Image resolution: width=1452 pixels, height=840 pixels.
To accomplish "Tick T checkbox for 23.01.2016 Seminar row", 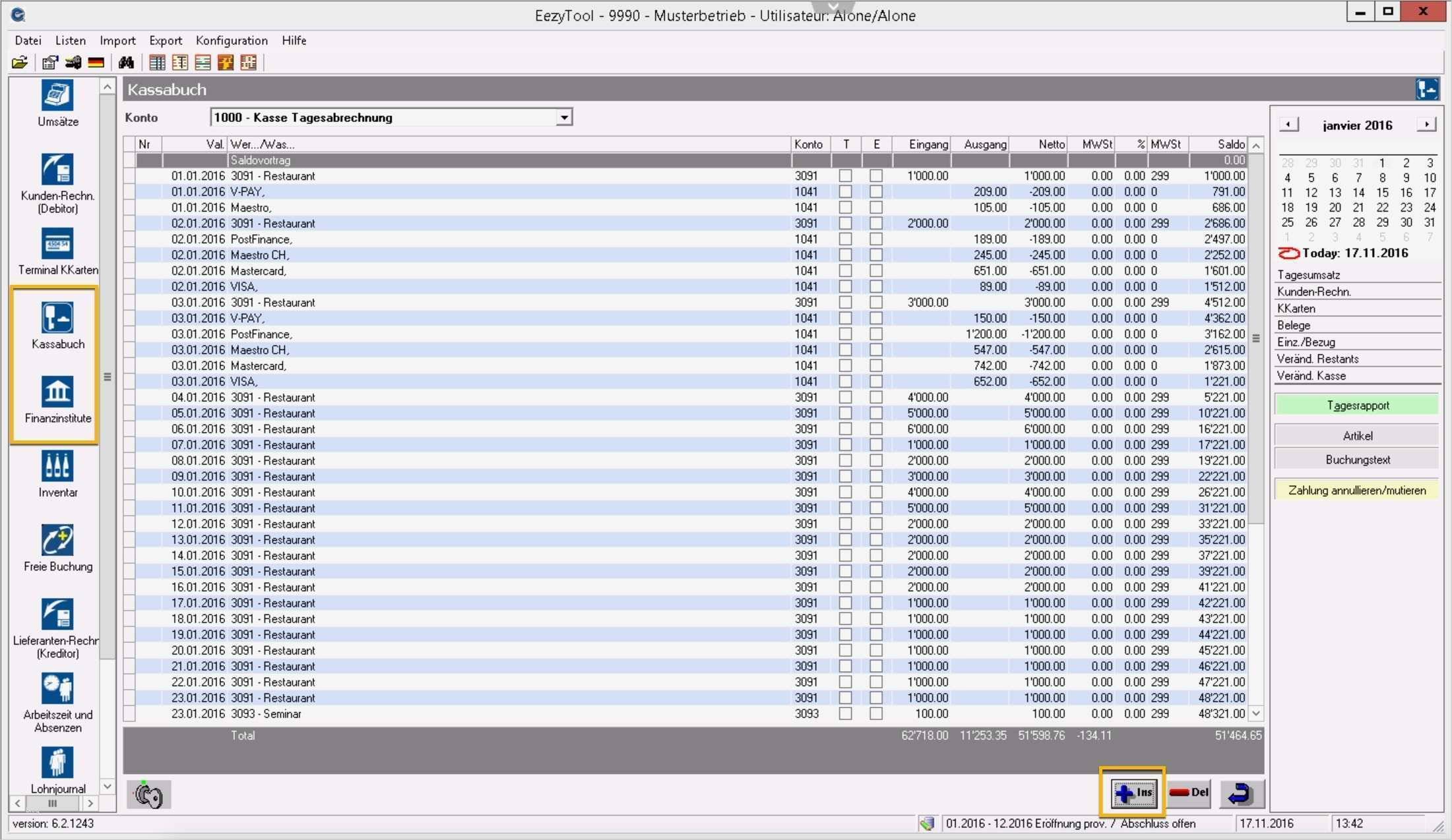I will [x=845, y=714].
